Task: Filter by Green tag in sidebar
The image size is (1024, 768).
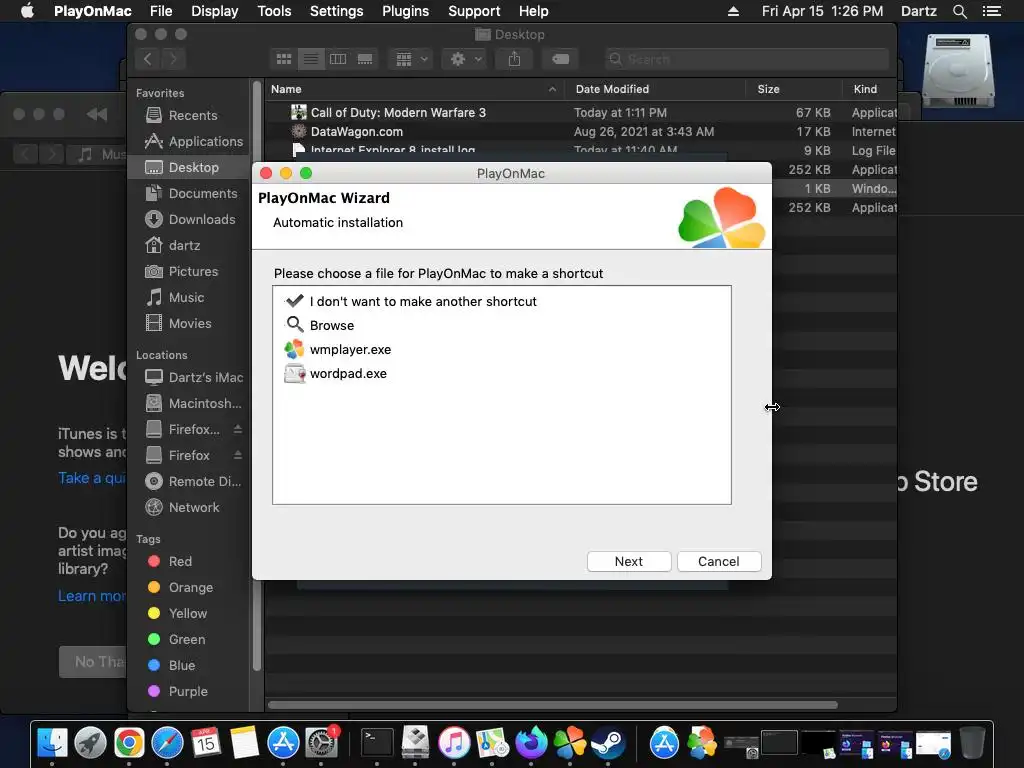Action: click(188, 639)
